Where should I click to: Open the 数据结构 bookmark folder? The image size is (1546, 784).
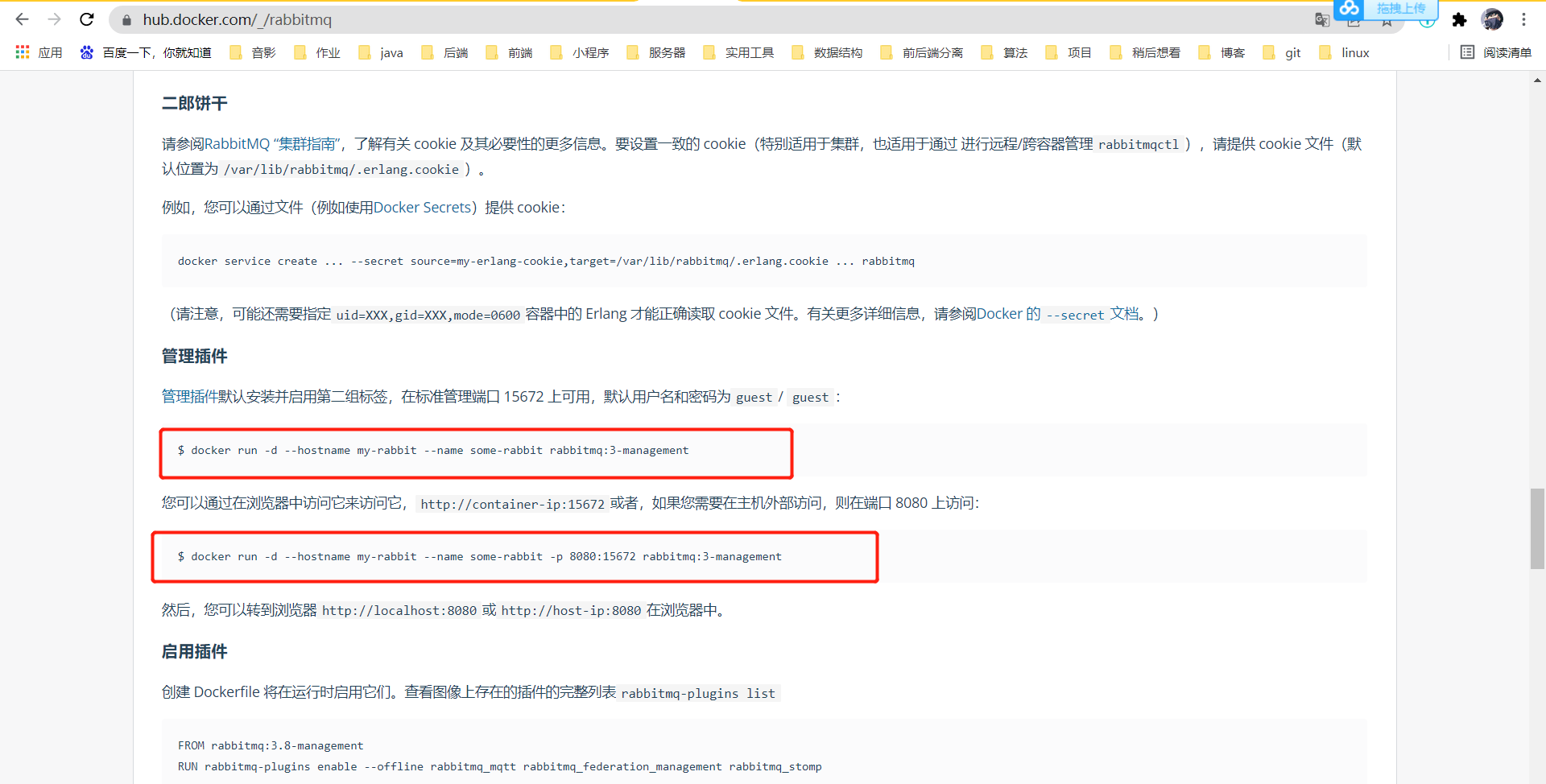[x=827, y=52]
